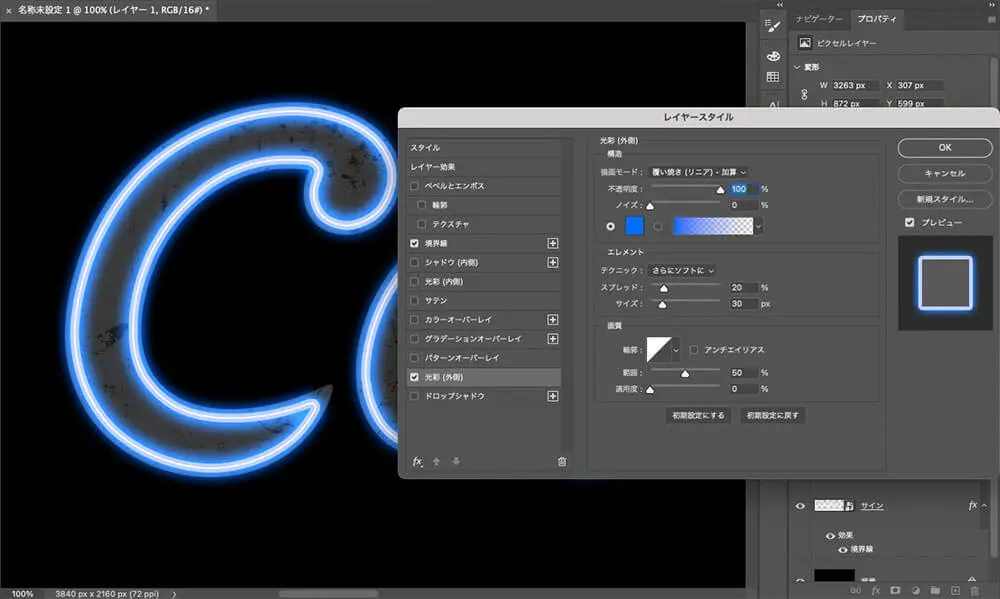Viewport: 1000px width, 599px height.
Task: Add another ドロップシャドウ effect with plus icon
Action: coord(553,397)
